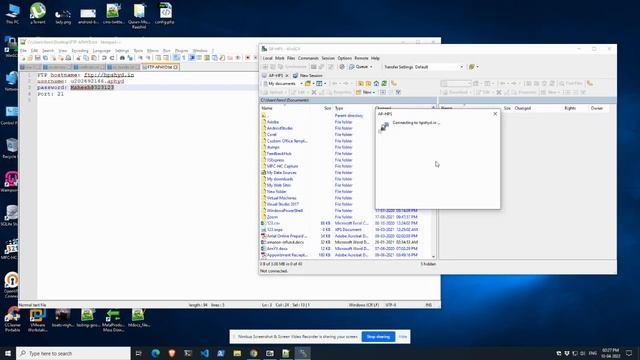
Task: Select the Virtual Machines folder
Action: [x=282, y=198]
